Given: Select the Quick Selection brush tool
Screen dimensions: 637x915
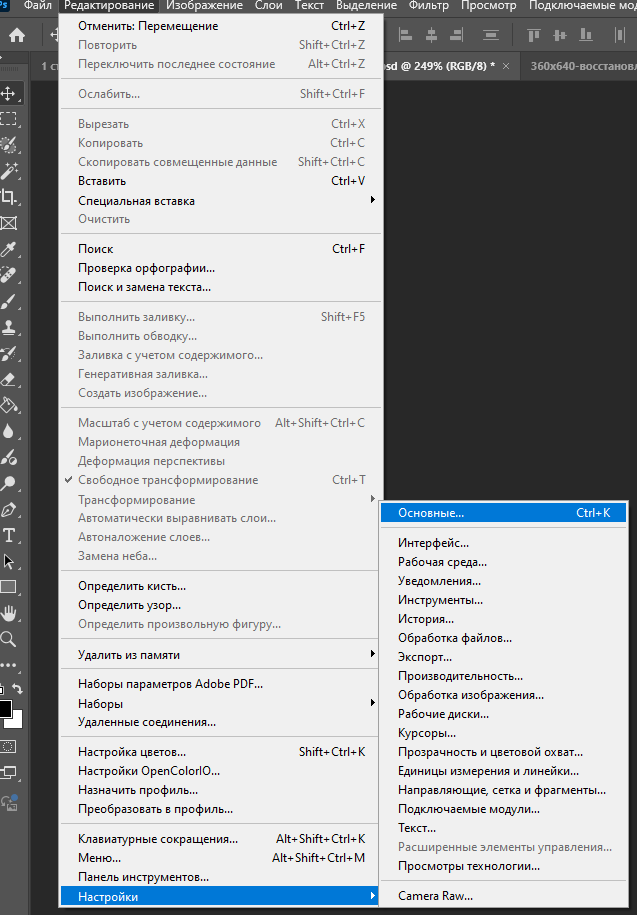Looking at the screenshot, I should (8, 145).
